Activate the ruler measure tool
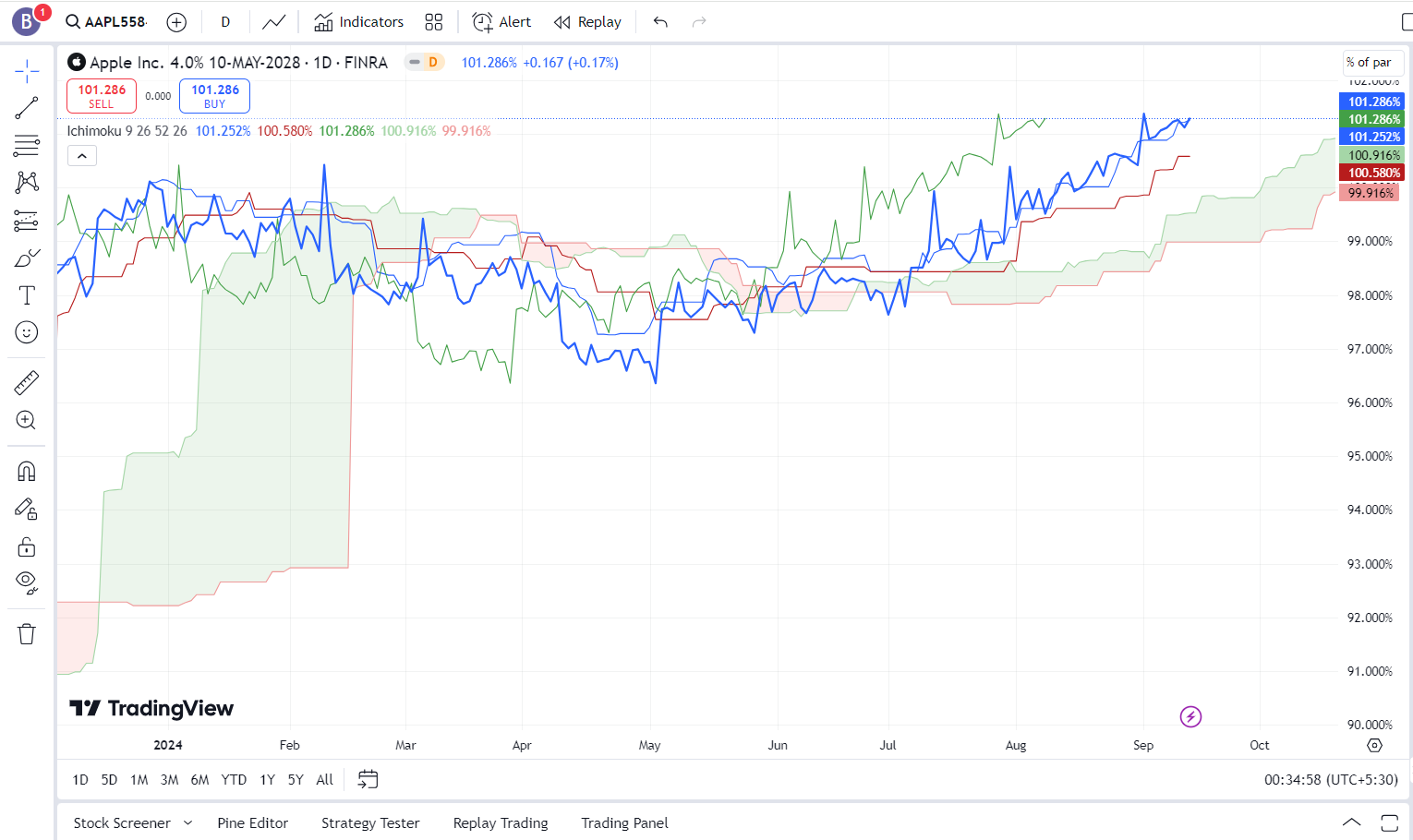 (x=27, y=382)
